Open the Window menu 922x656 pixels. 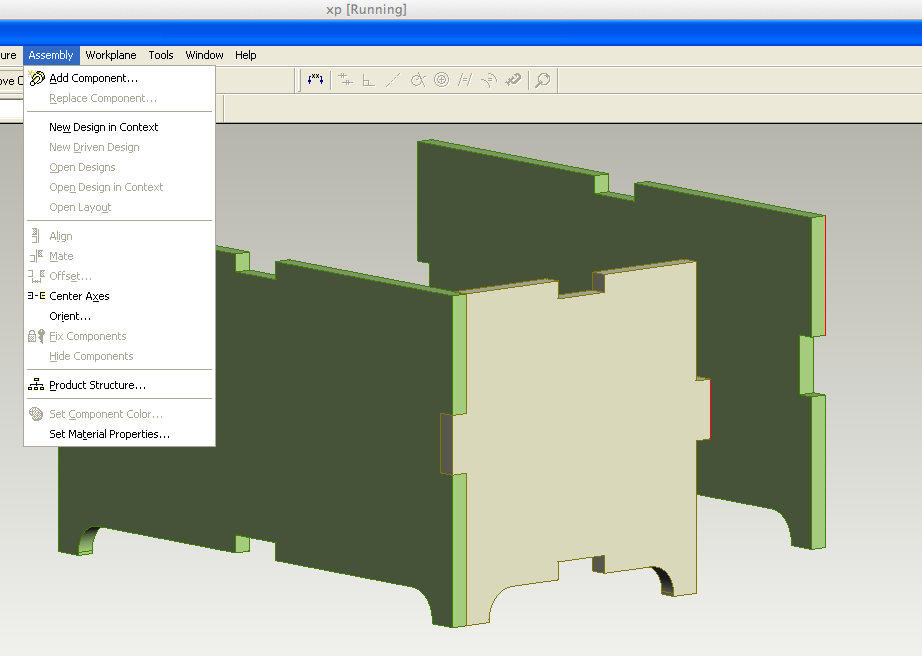coord(204,55)
